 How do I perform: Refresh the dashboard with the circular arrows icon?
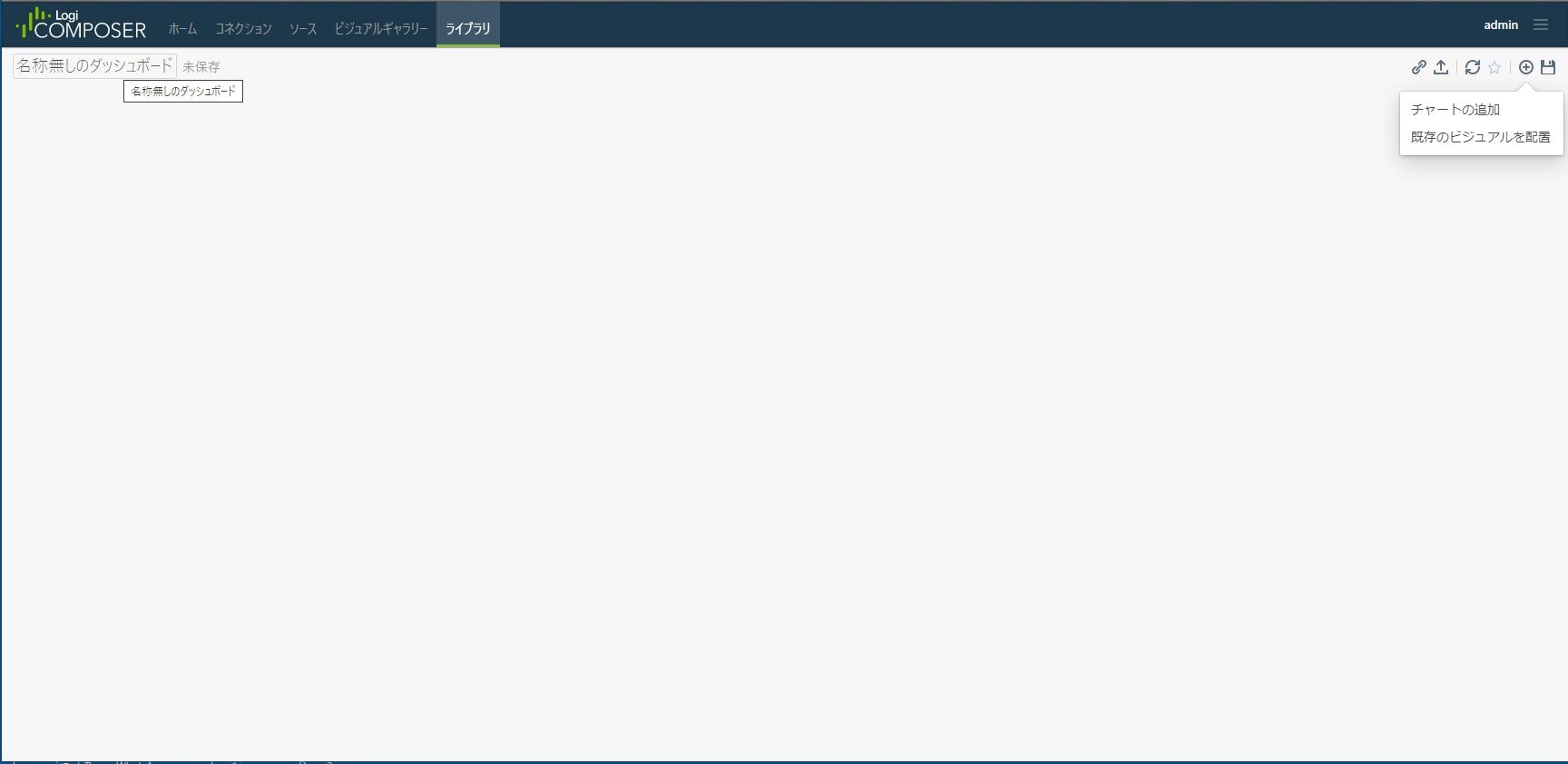(1473, 67)
